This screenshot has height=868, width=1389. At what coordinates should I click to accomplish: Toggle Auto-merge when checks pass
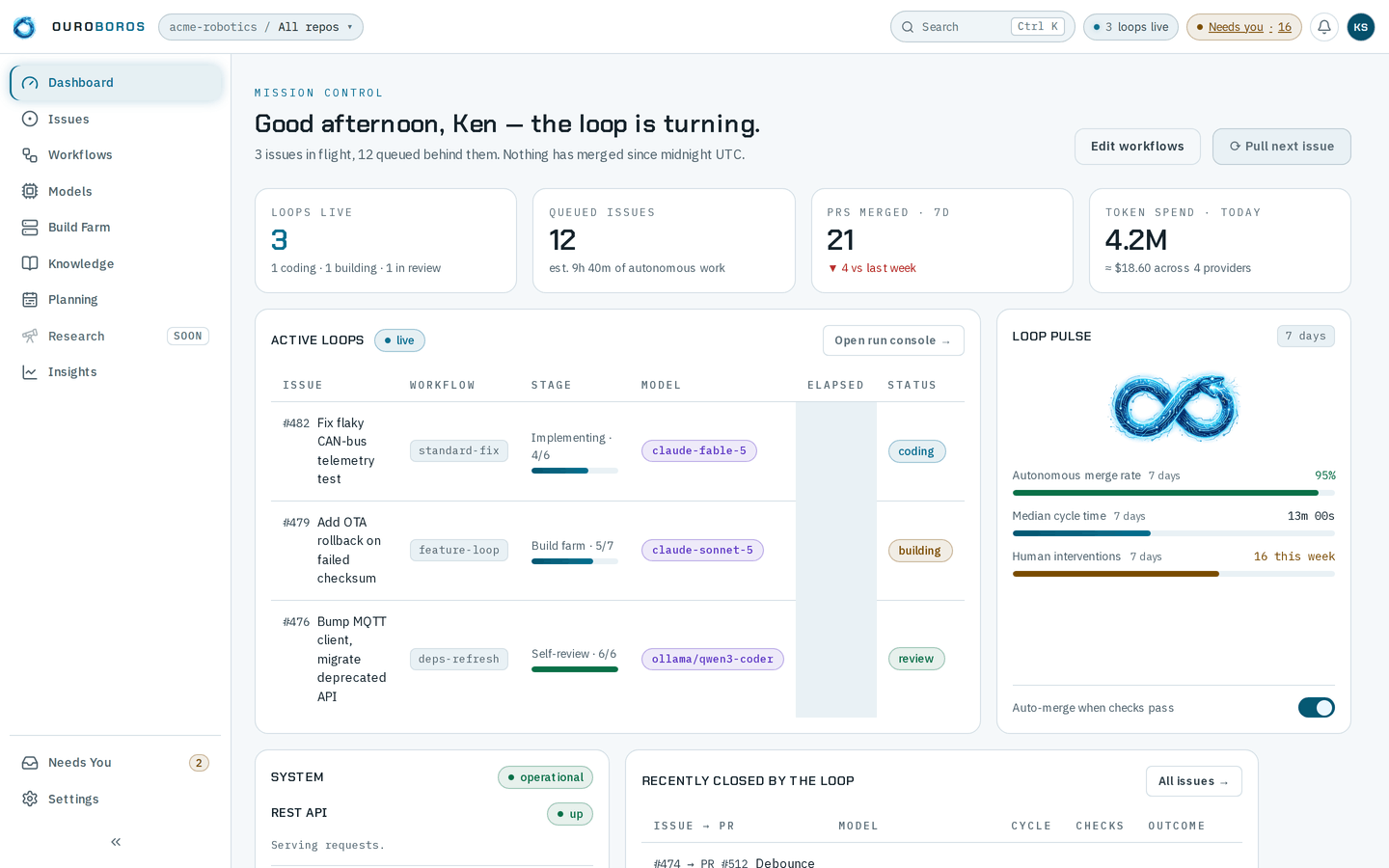1316,708
